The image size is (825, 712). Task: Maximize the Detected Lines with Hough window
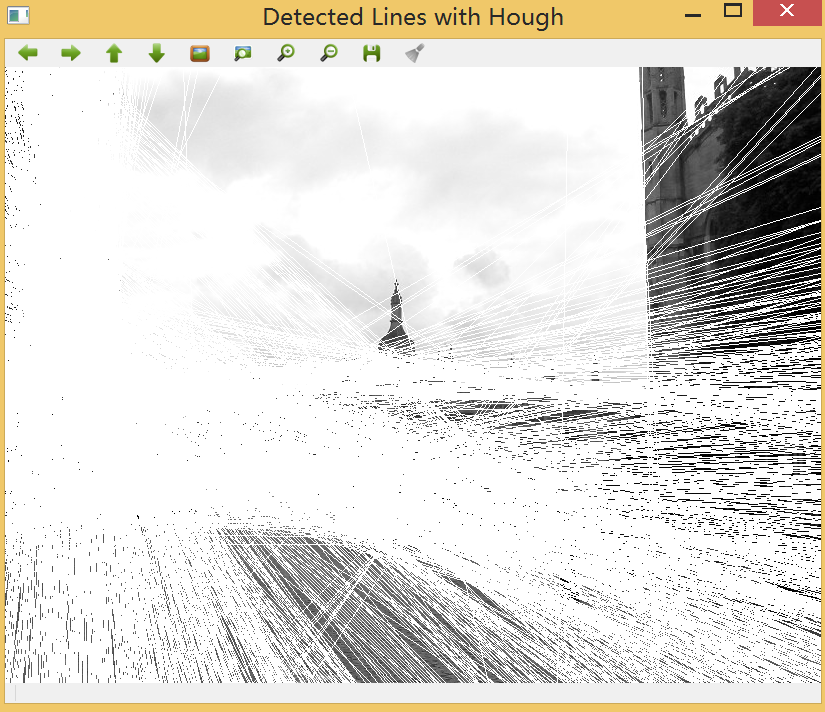733,11
